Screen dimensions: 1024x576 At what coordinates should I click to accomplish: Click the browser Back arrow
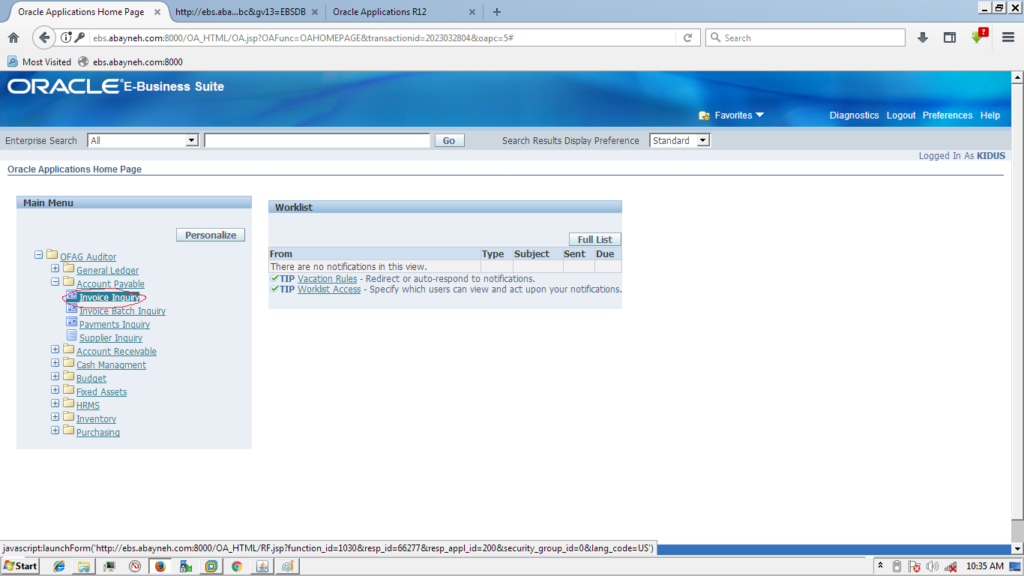44,38
